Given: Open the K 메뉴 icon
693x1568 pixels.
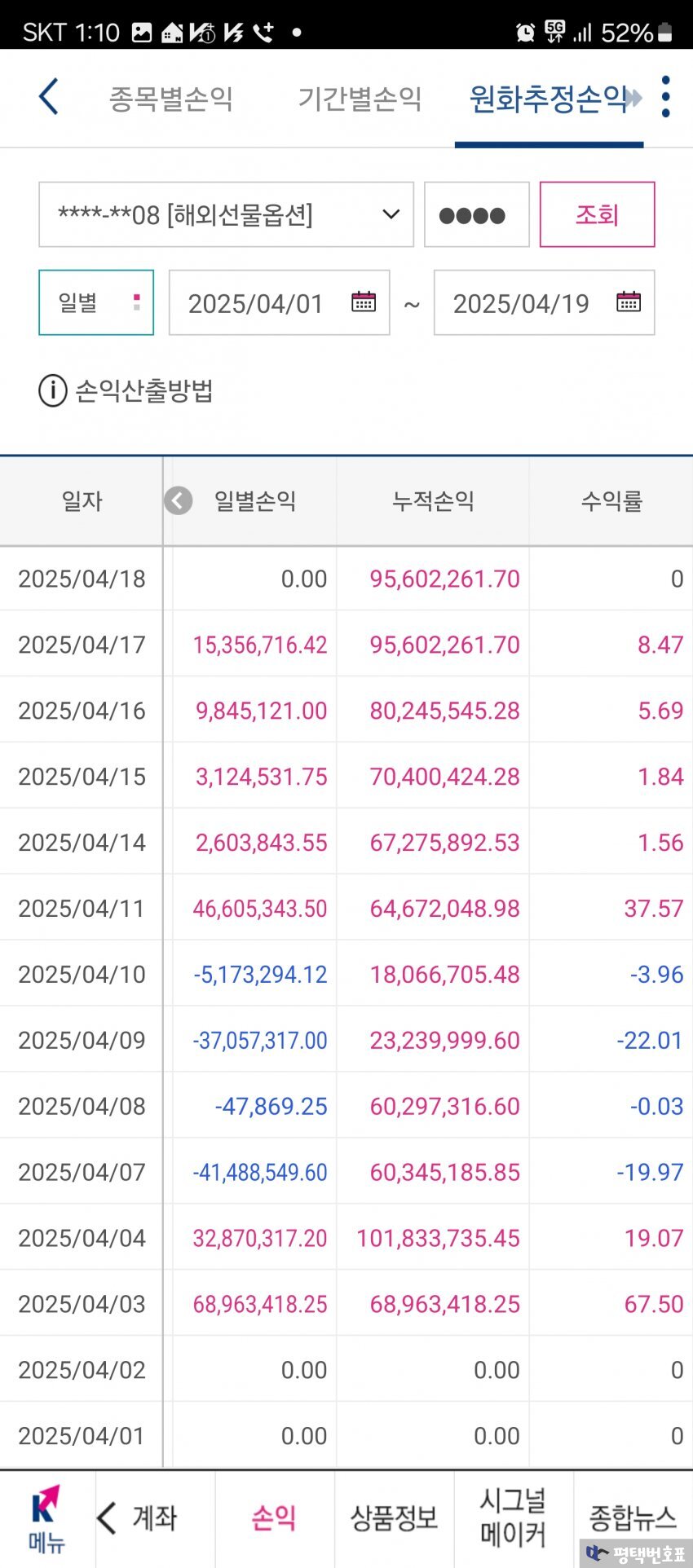Looking at the screenshot, I should coord(46,1519).
